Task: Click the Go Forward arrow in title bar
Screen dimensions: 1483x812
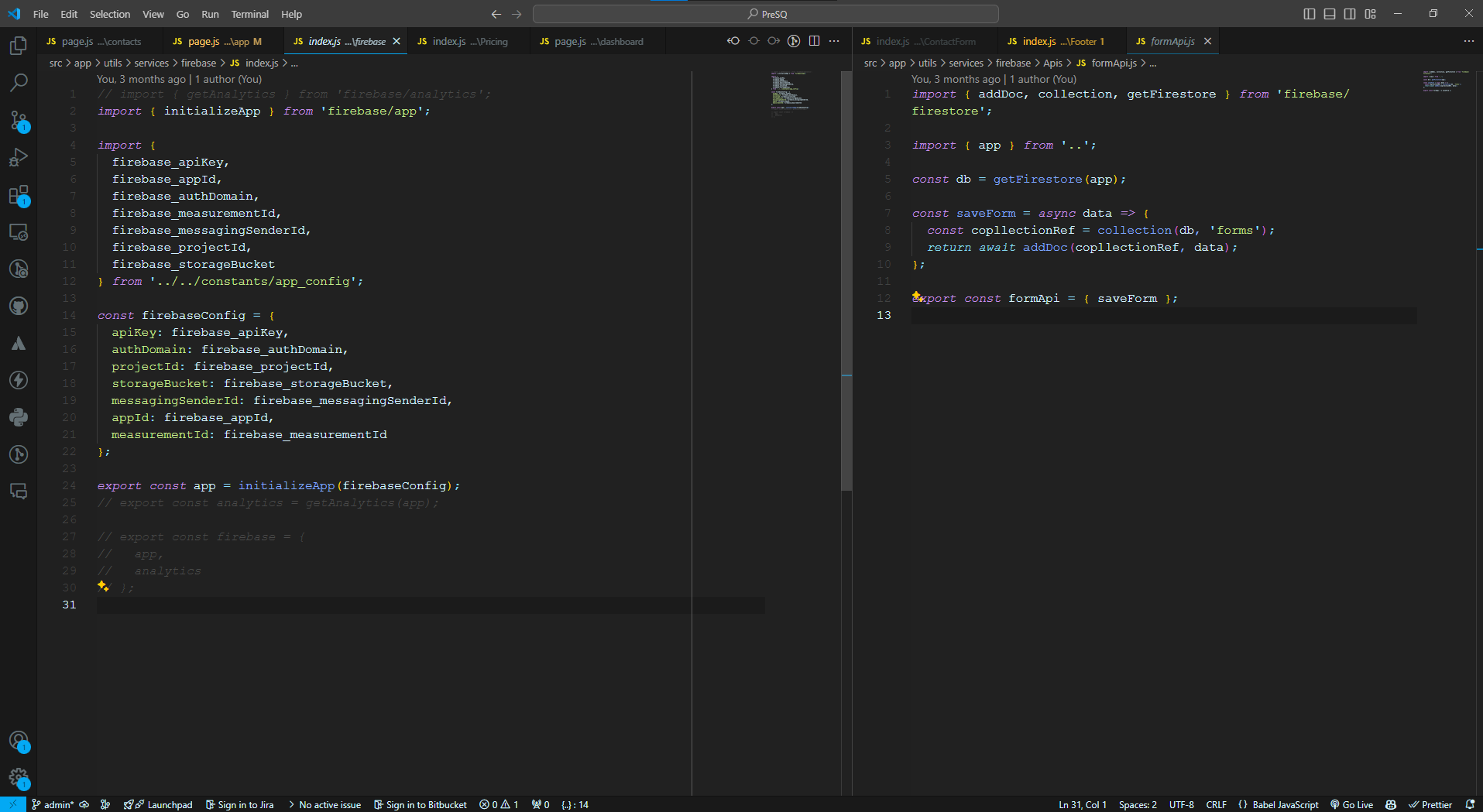Action: (517, 14)
